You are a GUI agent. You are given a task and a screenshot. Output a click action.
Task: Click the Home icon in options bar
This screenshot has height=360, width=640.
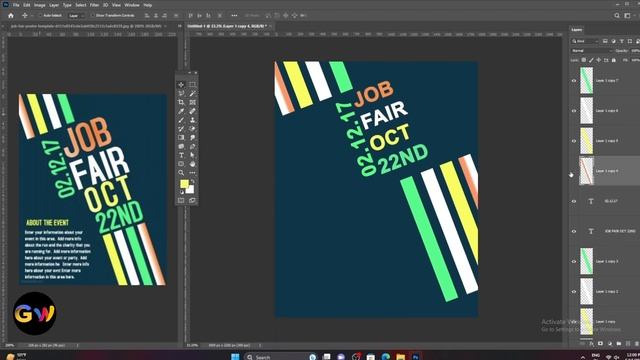[11, 16]
